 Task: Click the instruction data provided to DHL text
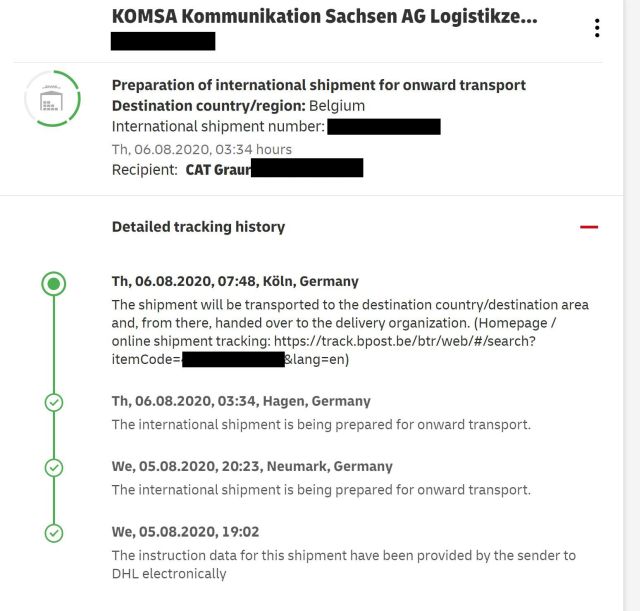[343, 564]
